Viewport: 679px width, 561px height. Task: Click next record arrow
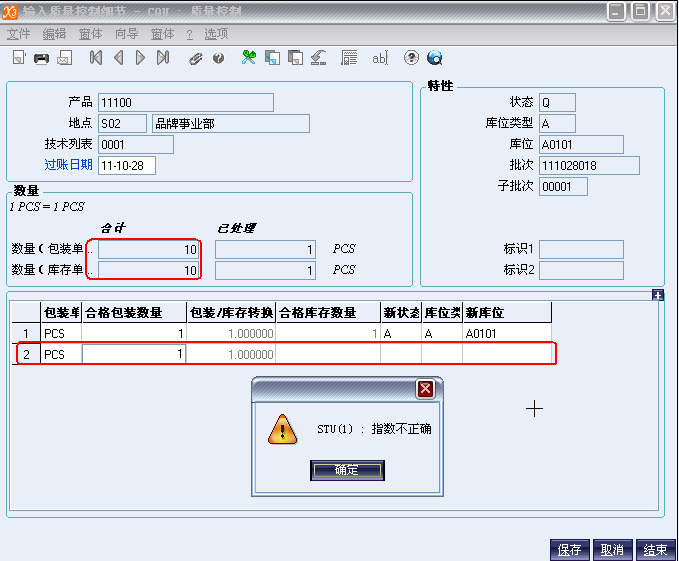point(140,58)
